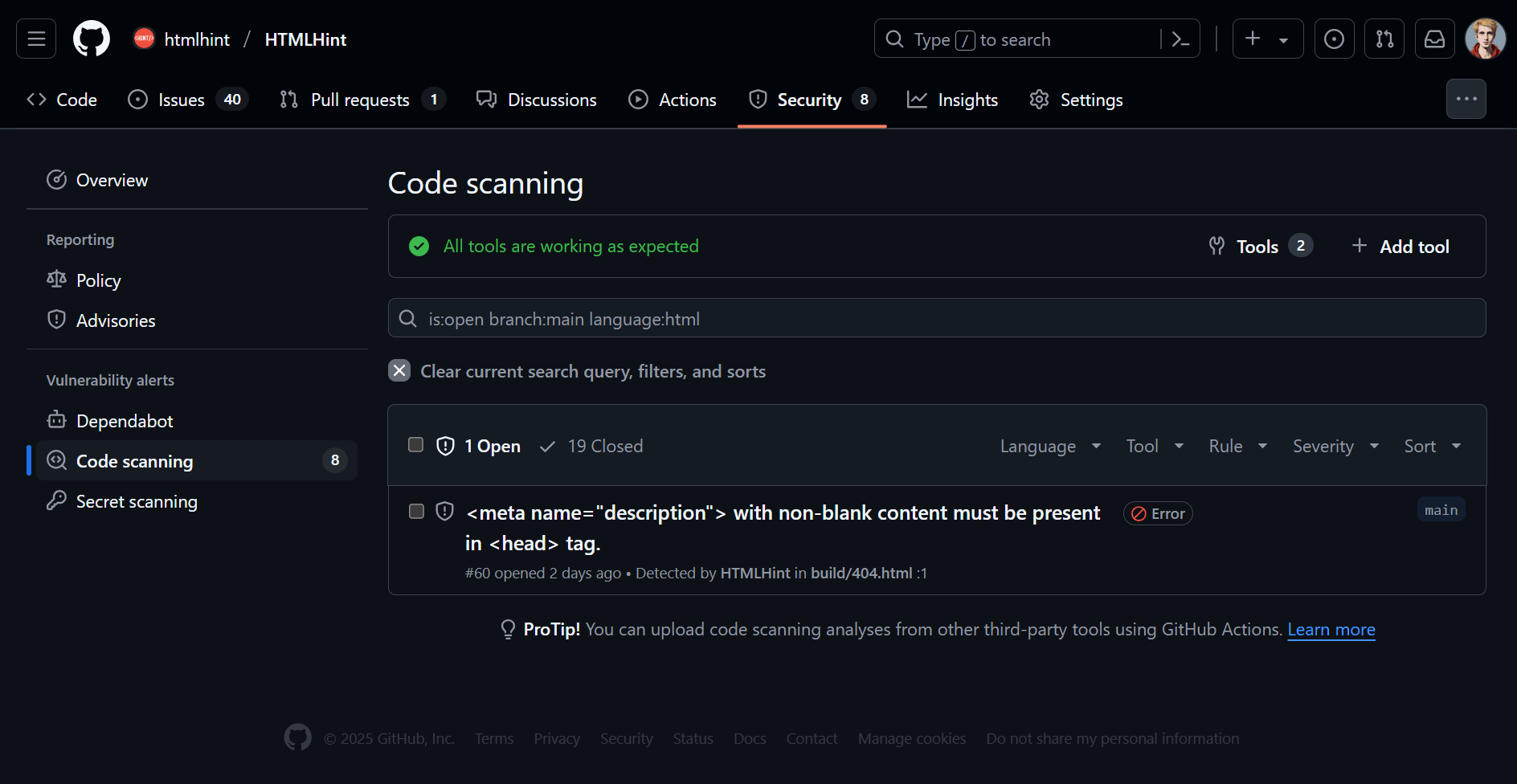The width and height of the screenshot is (1517, 784).
Task: Click inside the code scanning filter search field
Action: point(803,318)
